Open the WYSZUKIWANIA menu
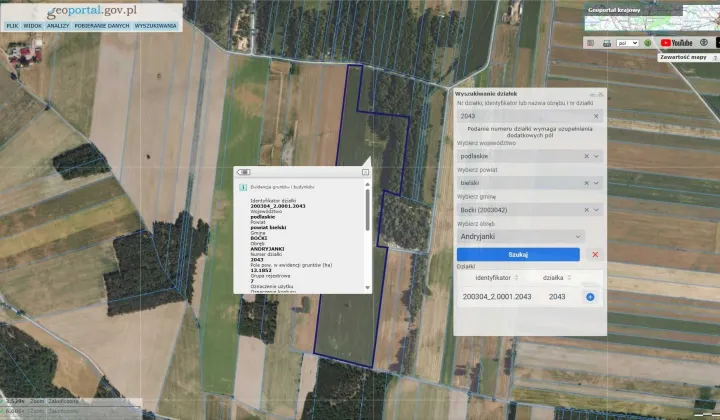Screen dimensions: 720x420 pyautogui.click(x=155, y=24)
